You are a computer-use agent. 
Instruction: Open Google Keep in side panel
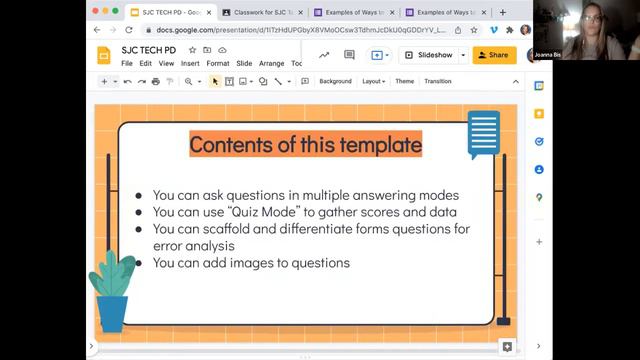pos(539,113)
